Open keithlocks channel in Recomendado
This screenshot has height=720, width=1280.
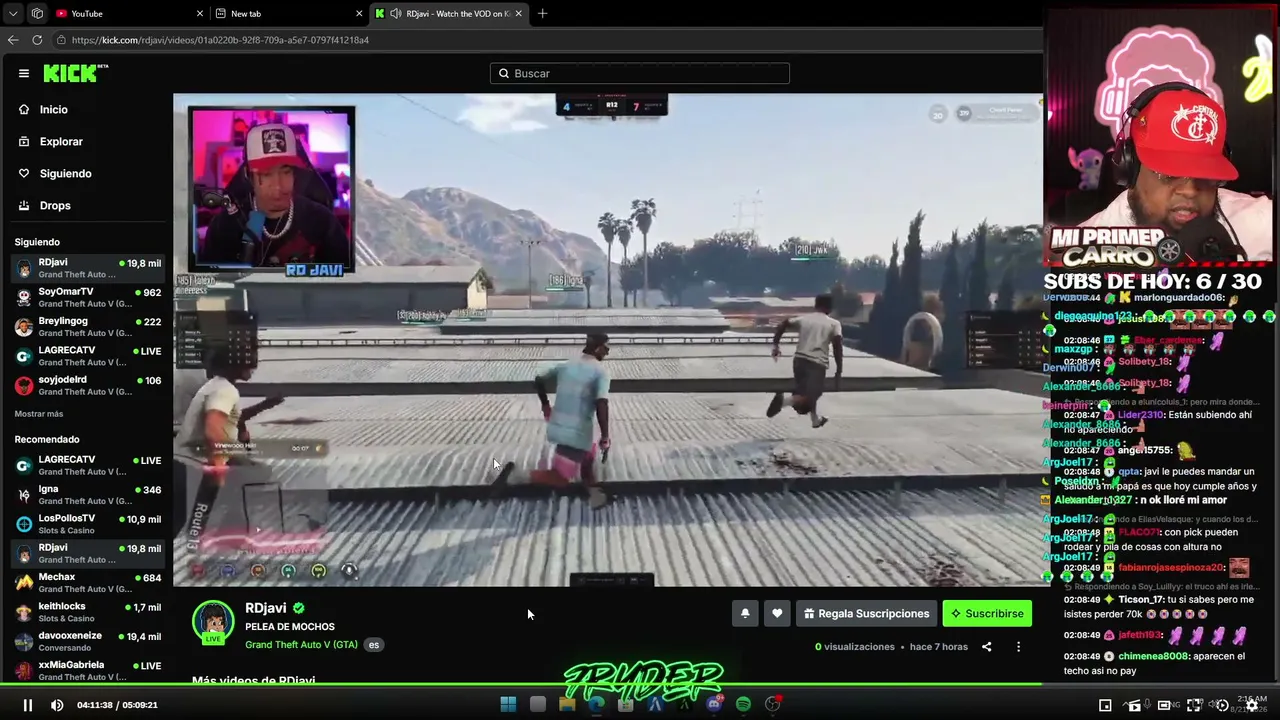(x=87, y=611)
